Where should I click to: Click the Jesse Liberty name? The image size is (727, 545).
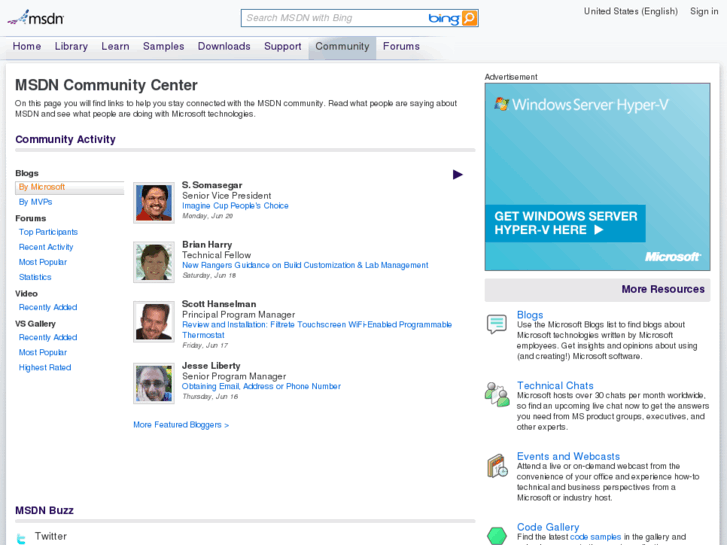pos(211,365)
